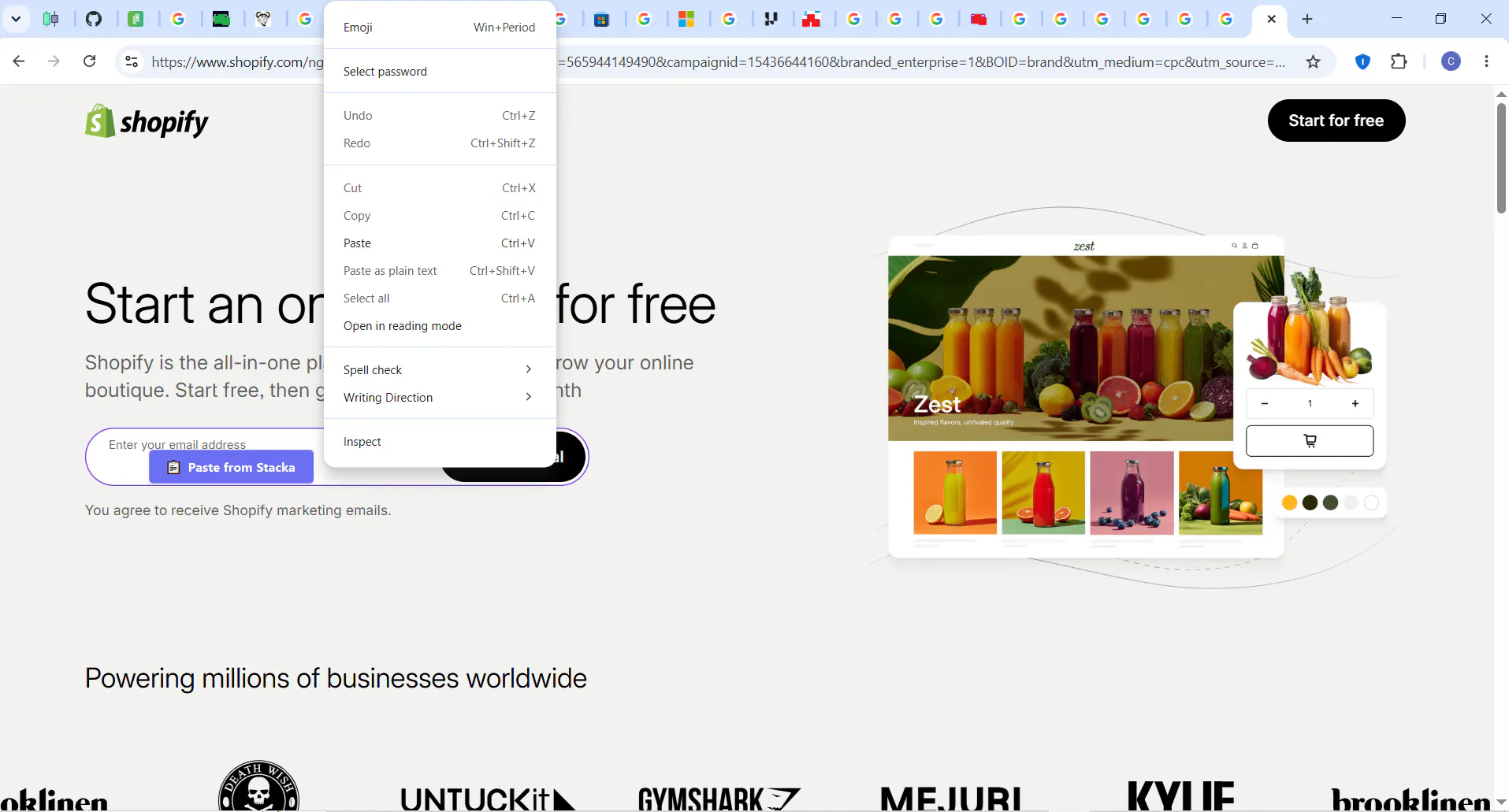Decrease quantity with the minus button
This screenshot has width=1509, height=812.
(x=1264, y=403)
